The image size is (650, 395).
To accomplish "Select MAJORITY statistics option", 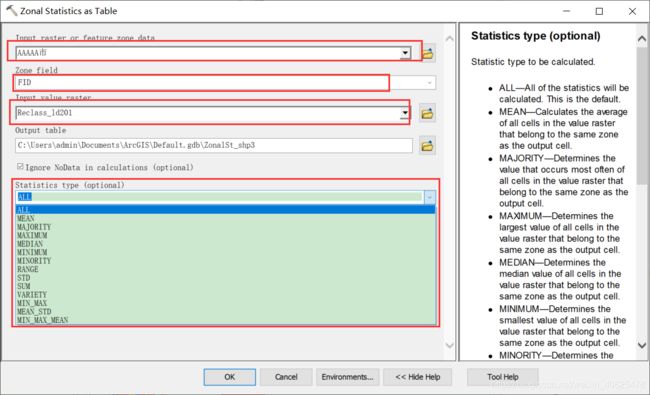I will coord(226,227).
